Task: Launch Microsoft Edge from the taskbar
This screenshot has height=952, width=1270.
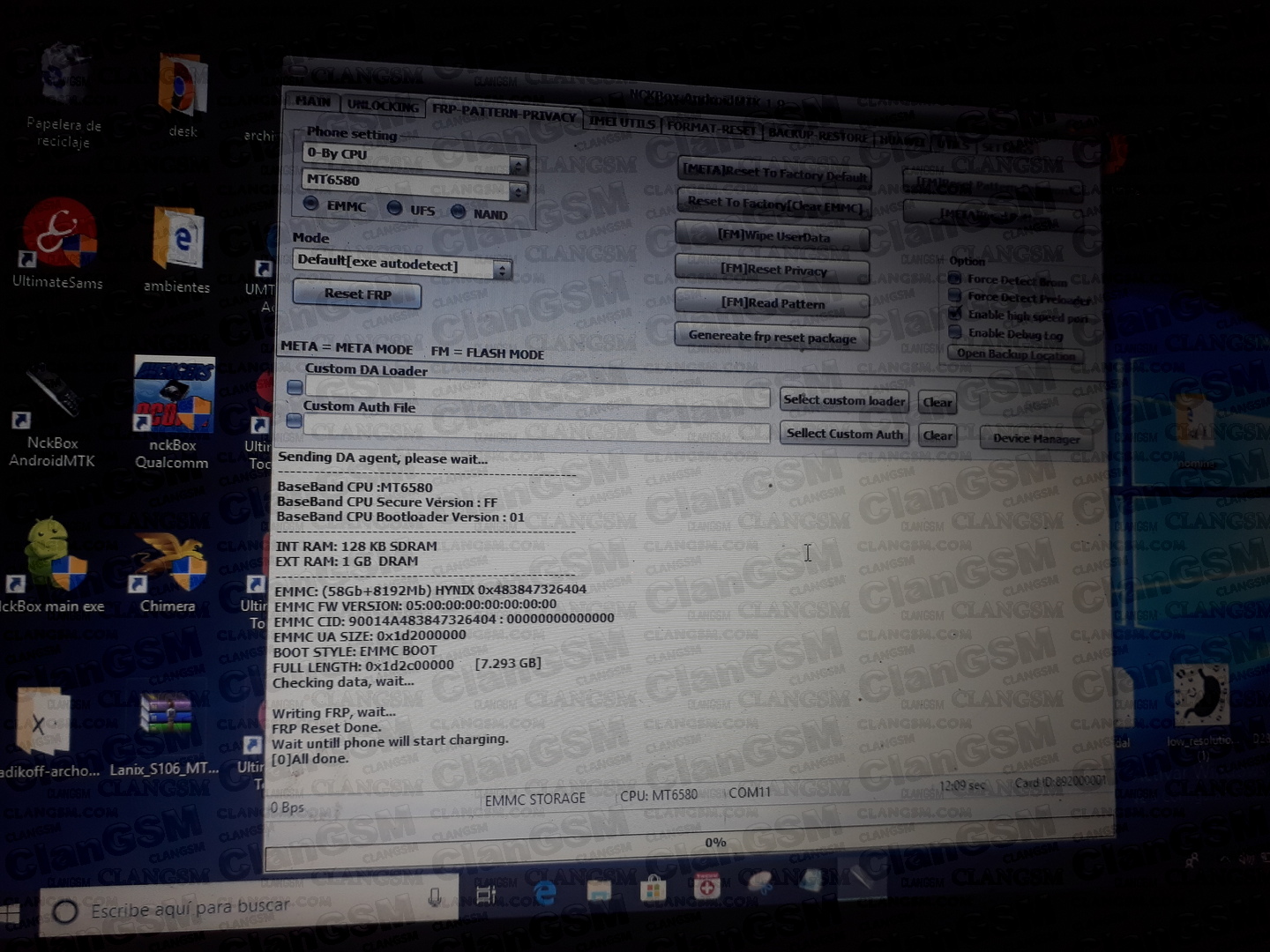Action: (546, 893)
